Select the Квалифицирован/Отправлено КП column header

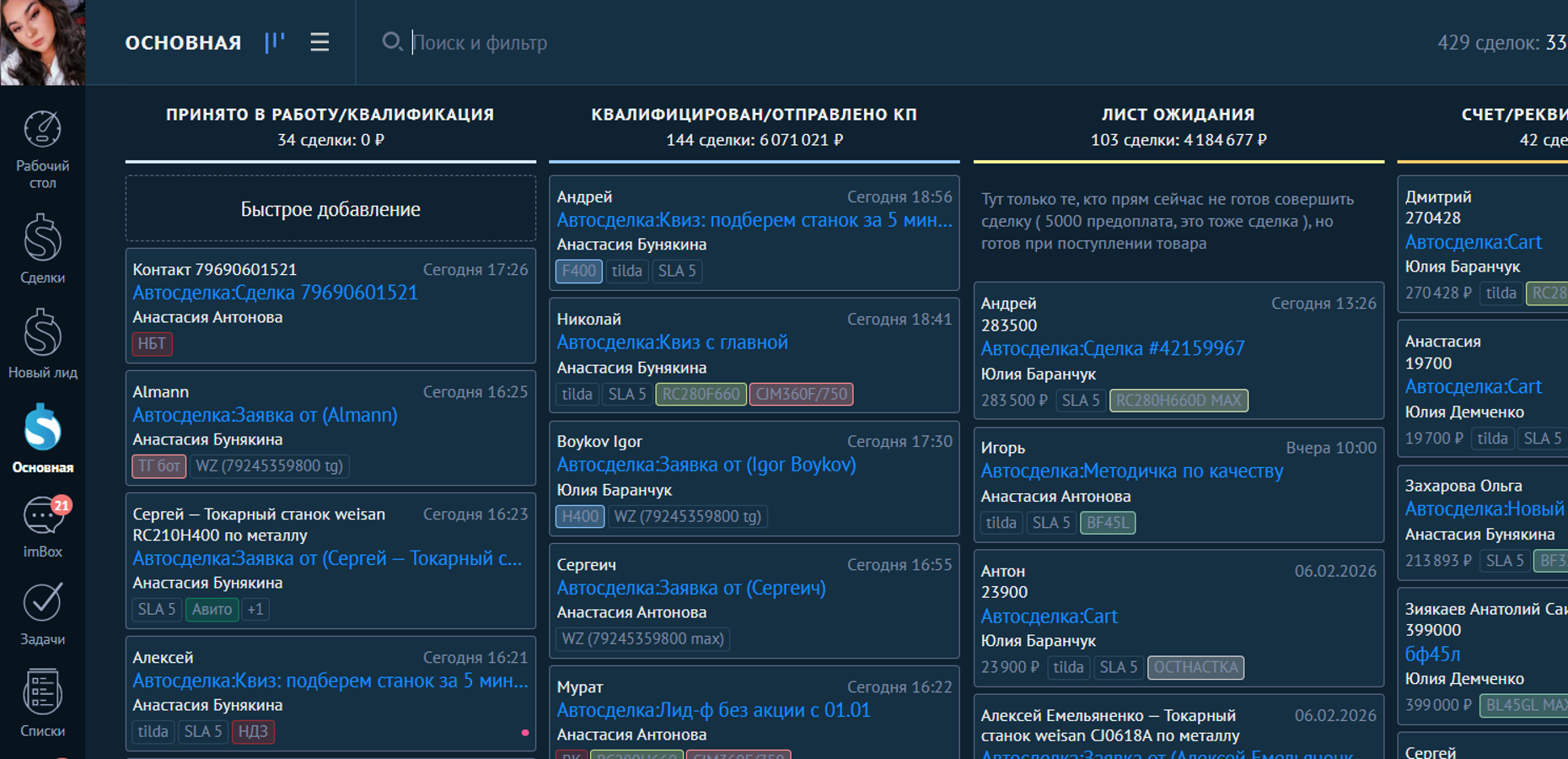pos(754,115)
